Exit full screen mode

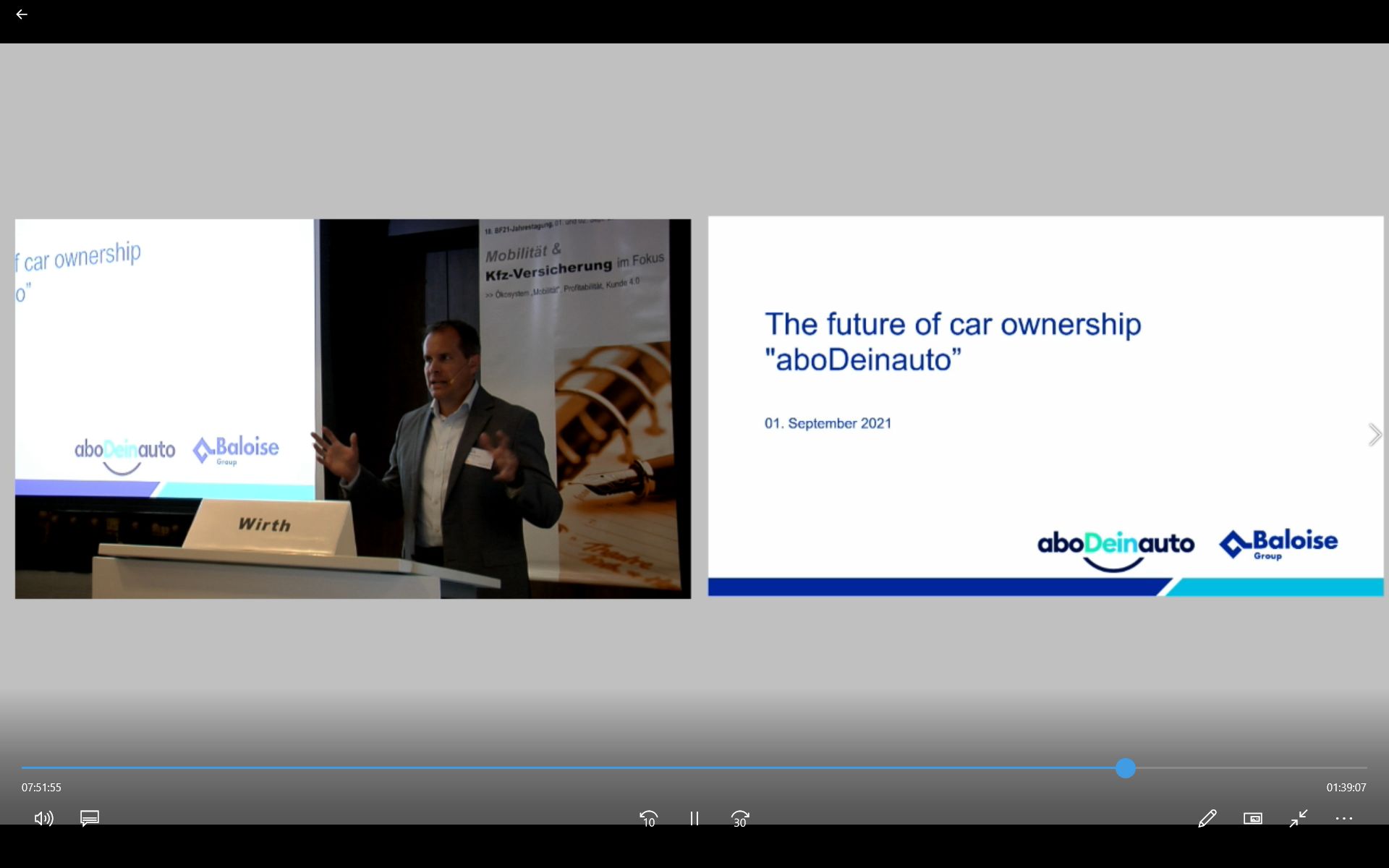[x=1299, y=818]
